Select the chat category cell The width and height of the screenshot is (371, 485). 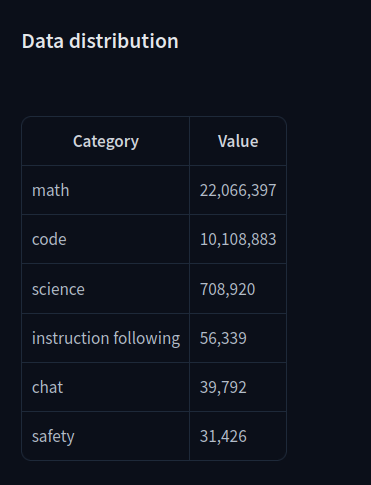tap(106, 387)
